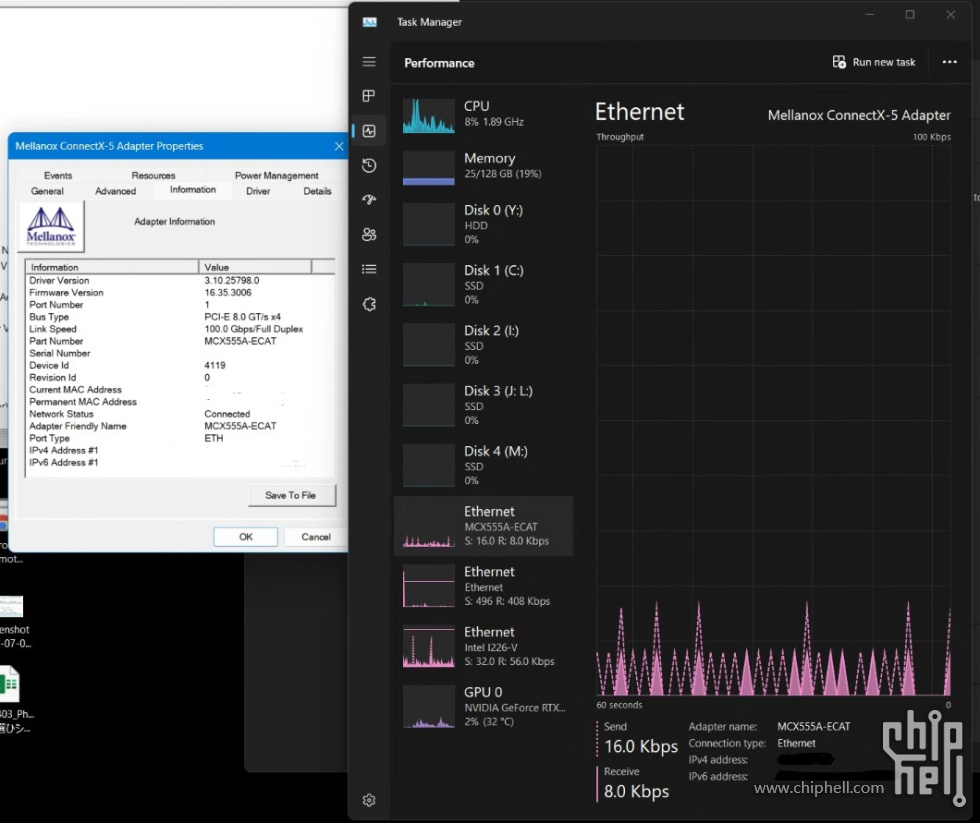Viewport: 980px width, 823px height.
Task: Open Users page icon in sidebar
Action: 369,234
